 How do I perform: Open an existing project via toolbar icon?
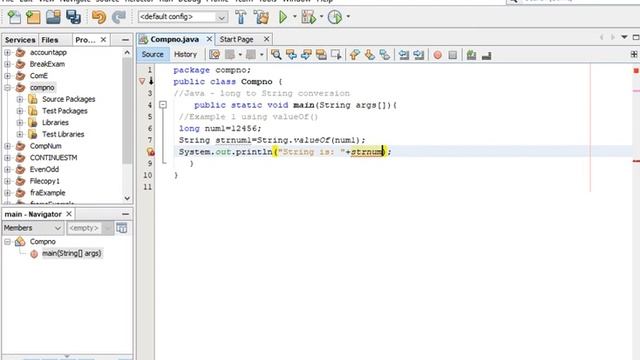coord(53,17)
